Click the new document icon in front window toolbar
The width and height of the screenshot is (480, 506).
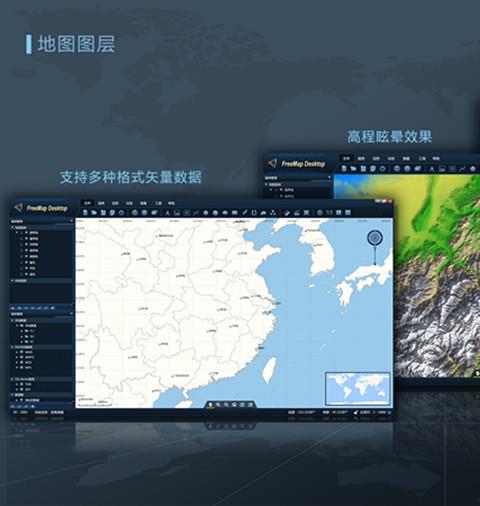[85, 212]
